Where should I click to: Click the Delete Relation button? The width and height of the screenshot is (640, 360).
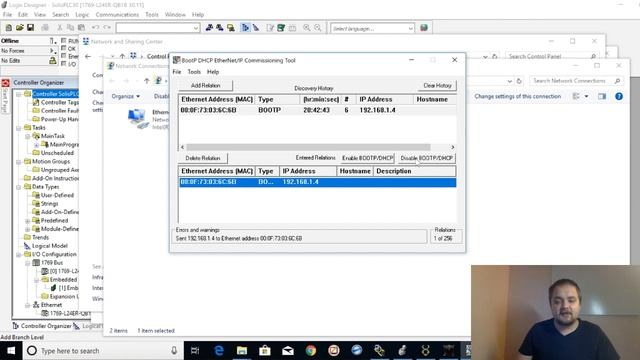tap(203, 158)
